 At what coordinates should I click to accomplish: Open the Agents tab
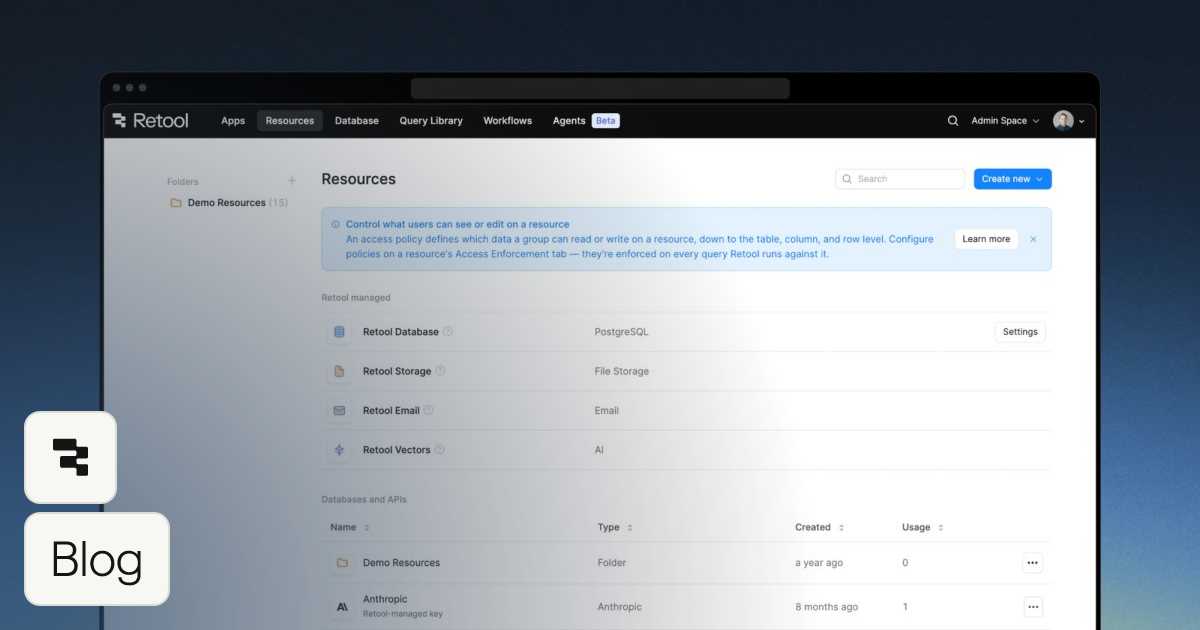tap(569, 121)
